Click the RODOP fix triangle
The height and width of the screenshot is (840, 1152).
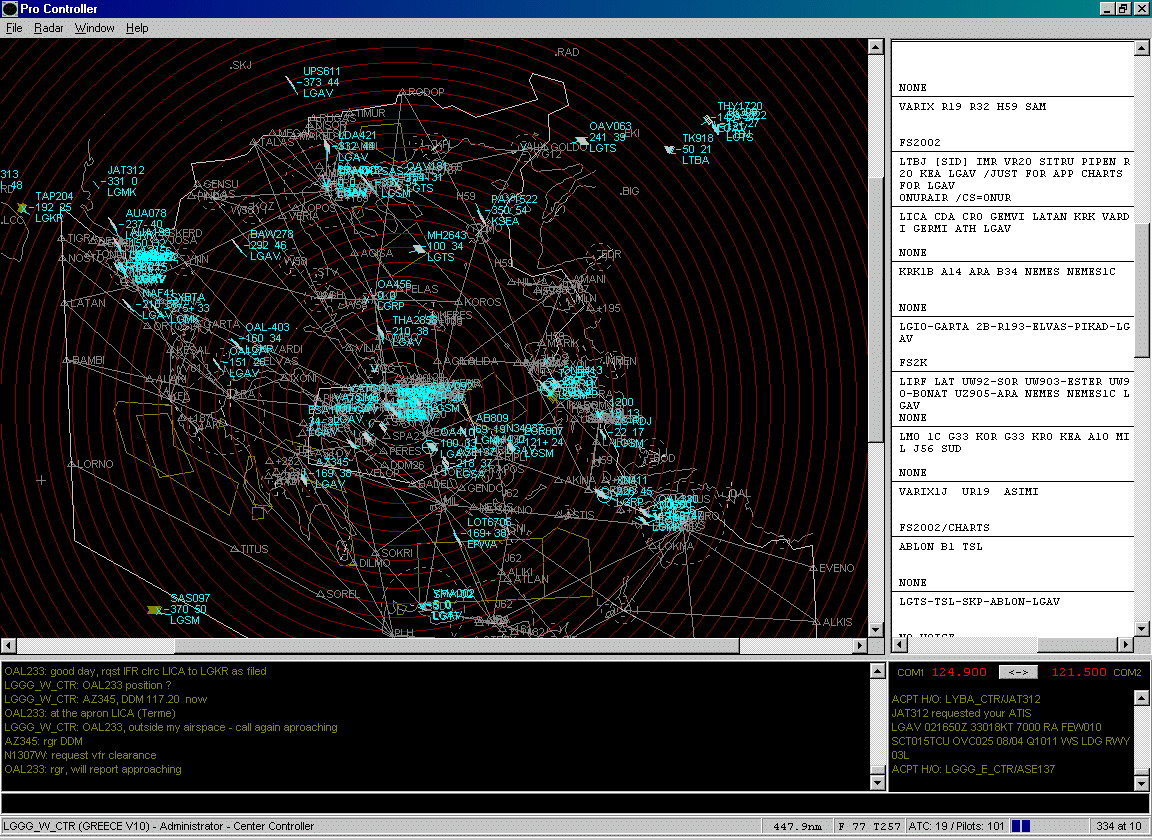[403, 93]
